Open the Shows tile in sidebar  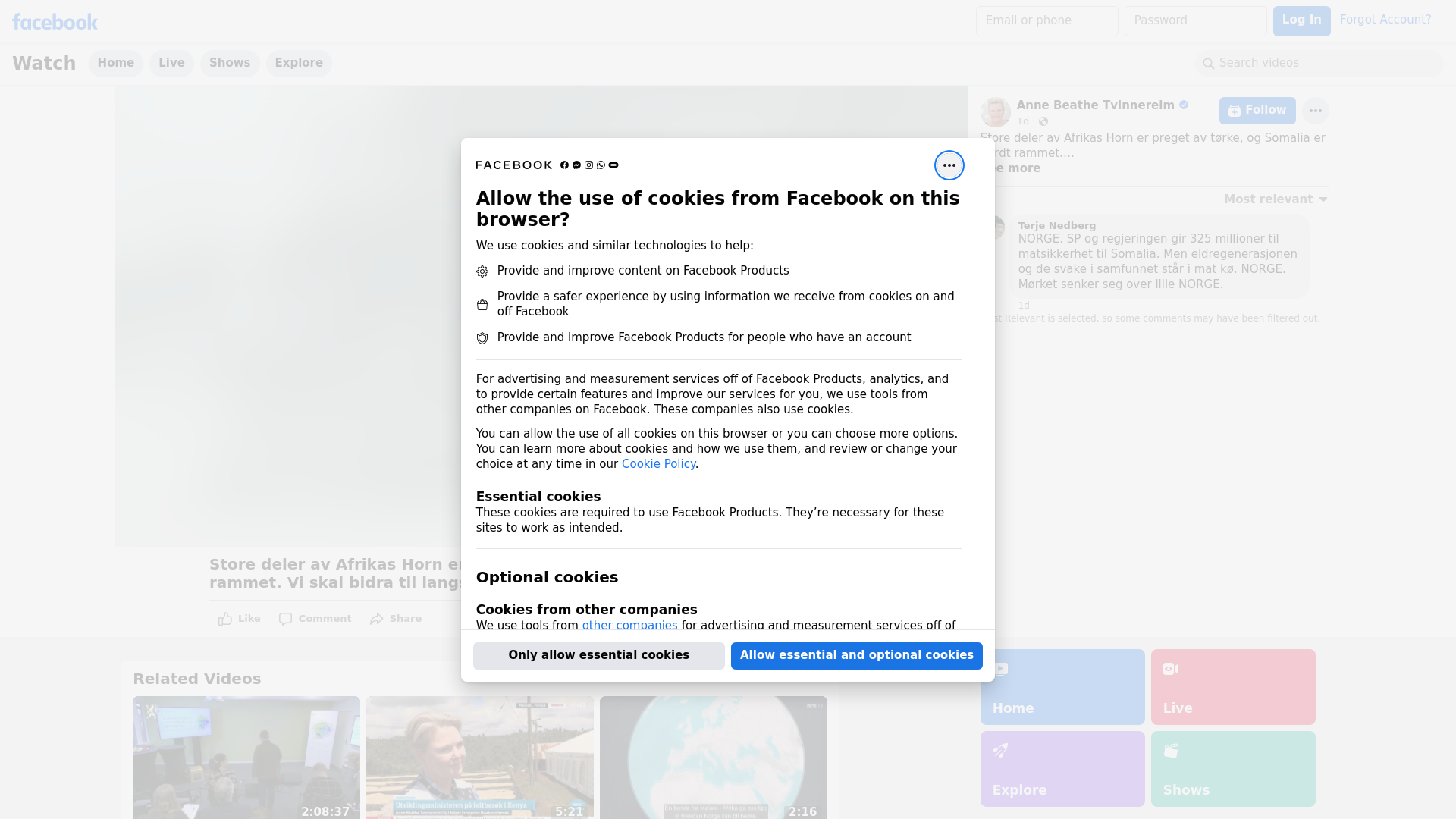point(1233,769)
